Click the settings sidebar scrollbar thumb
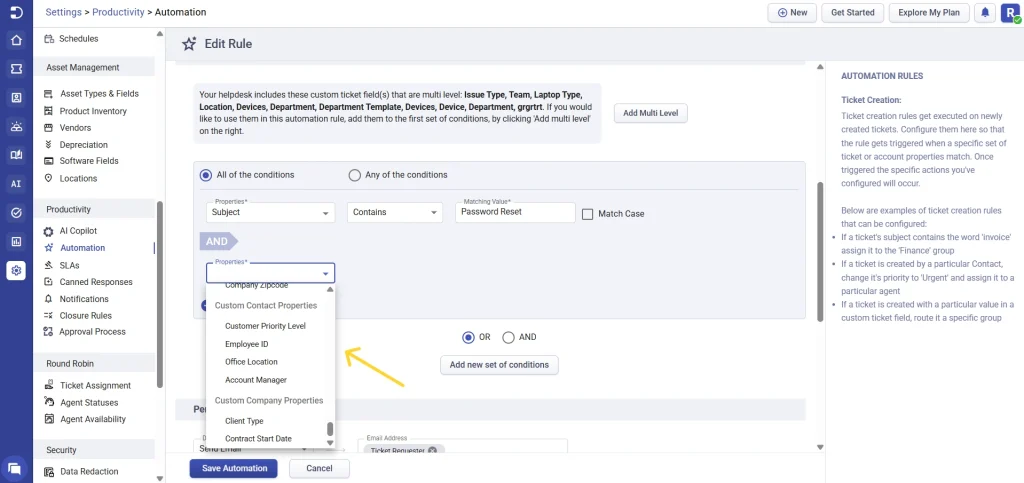Image resolution: width=1024 pixels, height=483 pixels. click(160, 294)
